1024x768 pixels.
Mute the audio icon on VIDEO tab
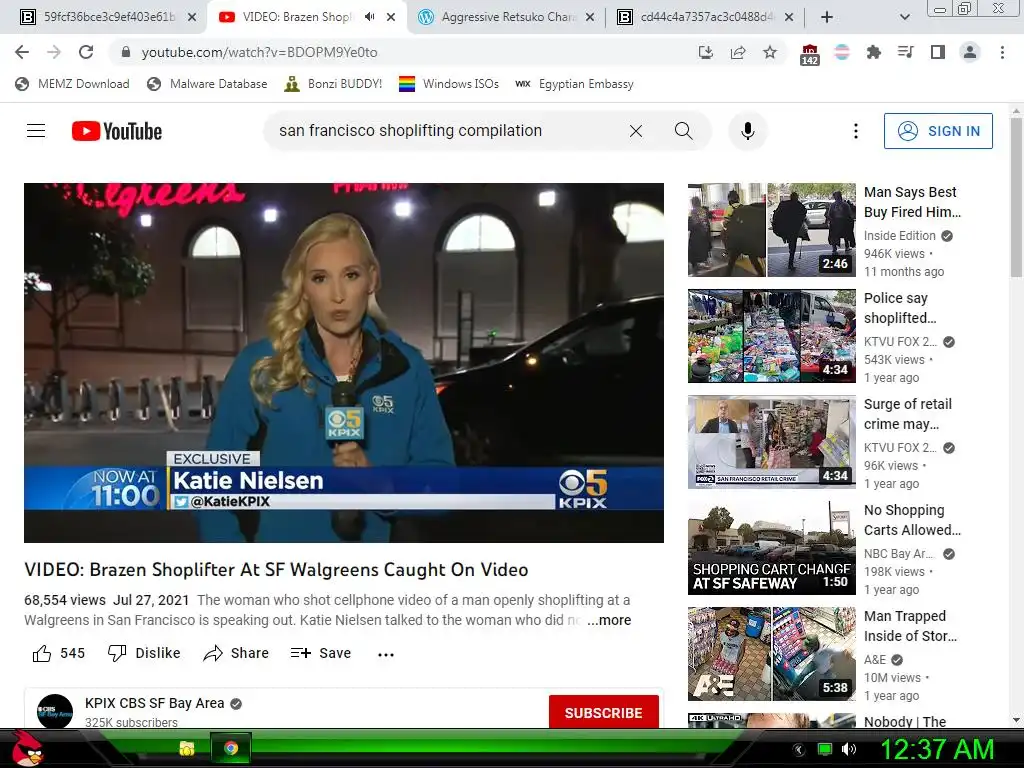[x=370, y=17]
